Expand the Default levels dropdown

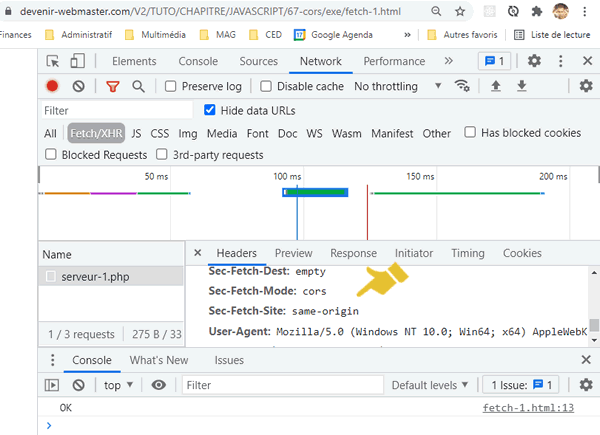[430, 385]
